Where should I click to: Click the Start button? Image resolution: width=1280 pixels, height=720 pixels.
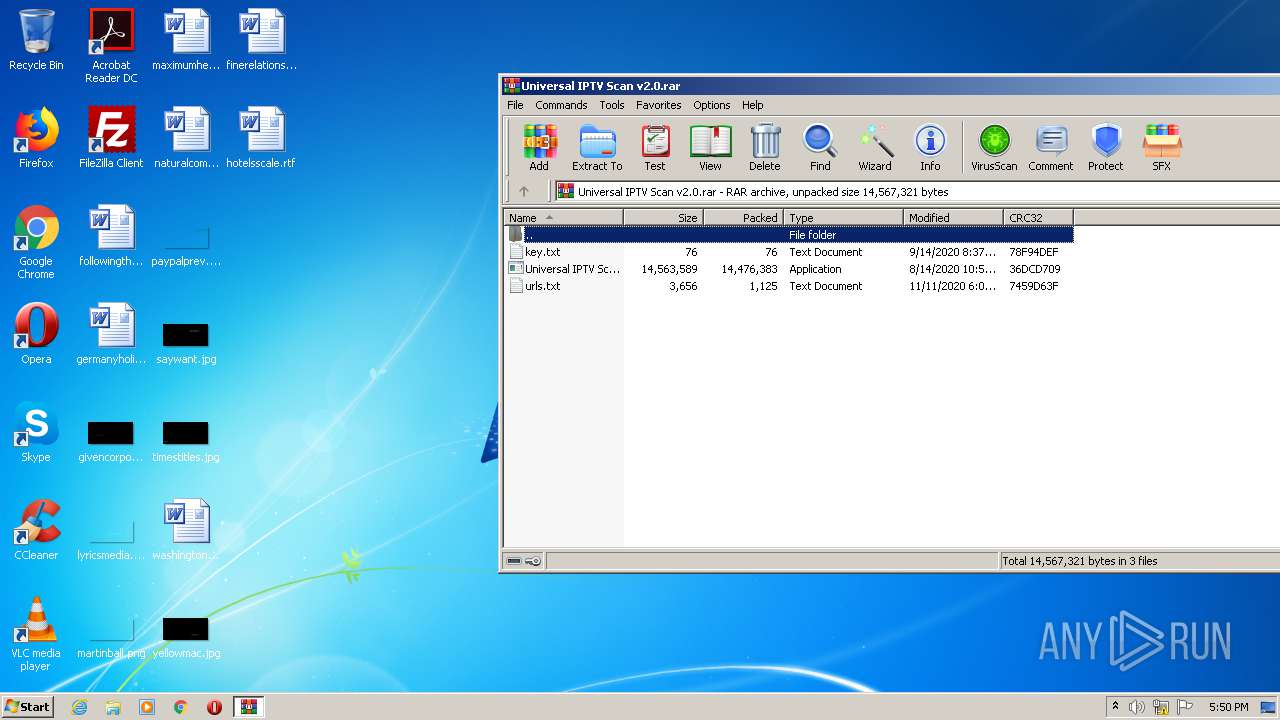[x=27, y=706]
